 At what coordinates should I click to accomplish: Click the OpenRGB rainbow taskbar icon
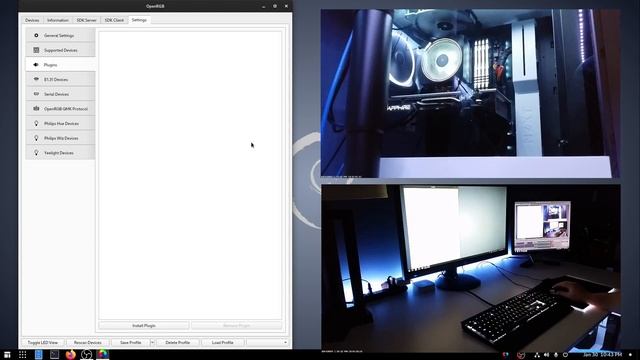coord(103,354)
